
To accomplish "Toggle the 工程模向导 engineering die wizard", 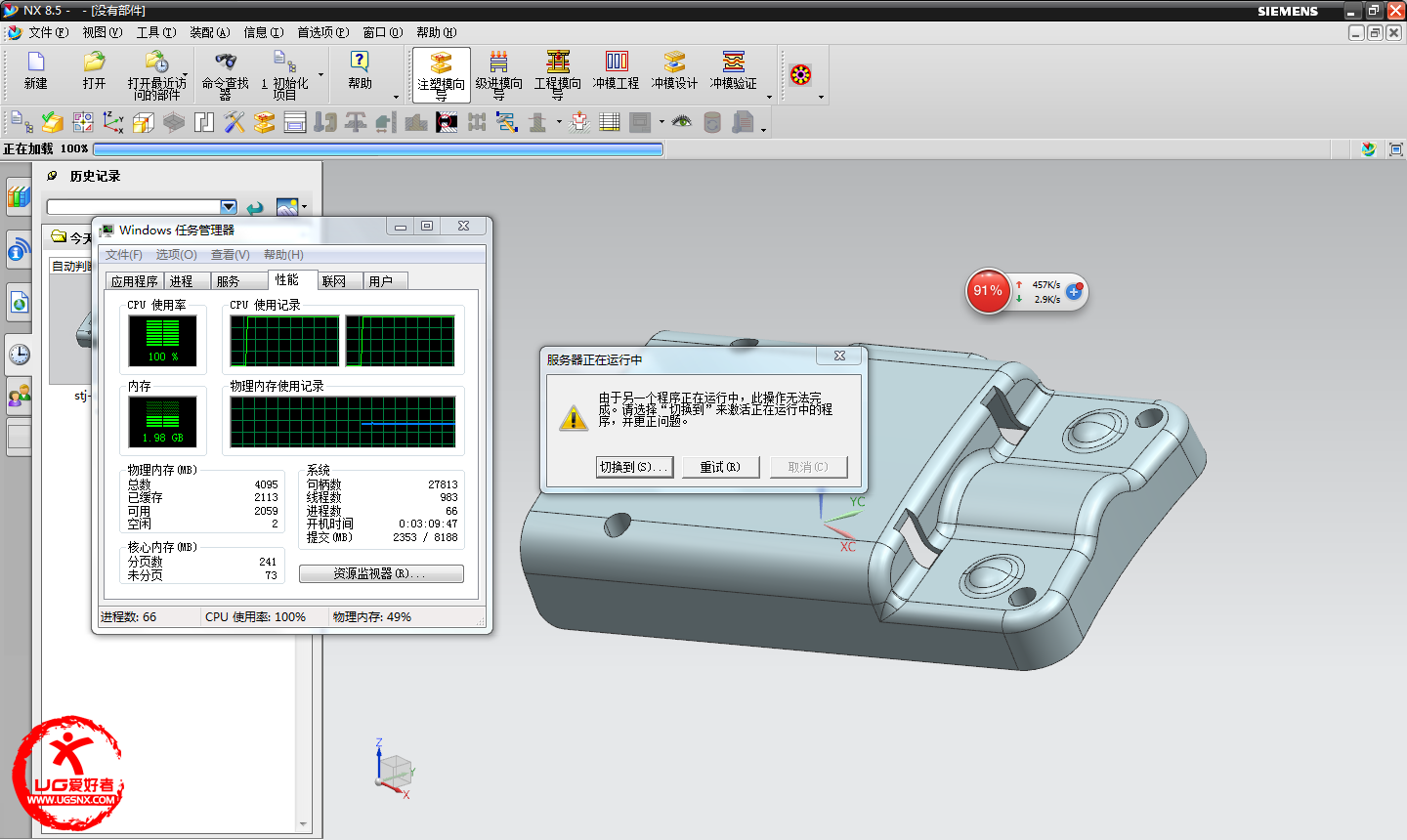I will (558, 75).
